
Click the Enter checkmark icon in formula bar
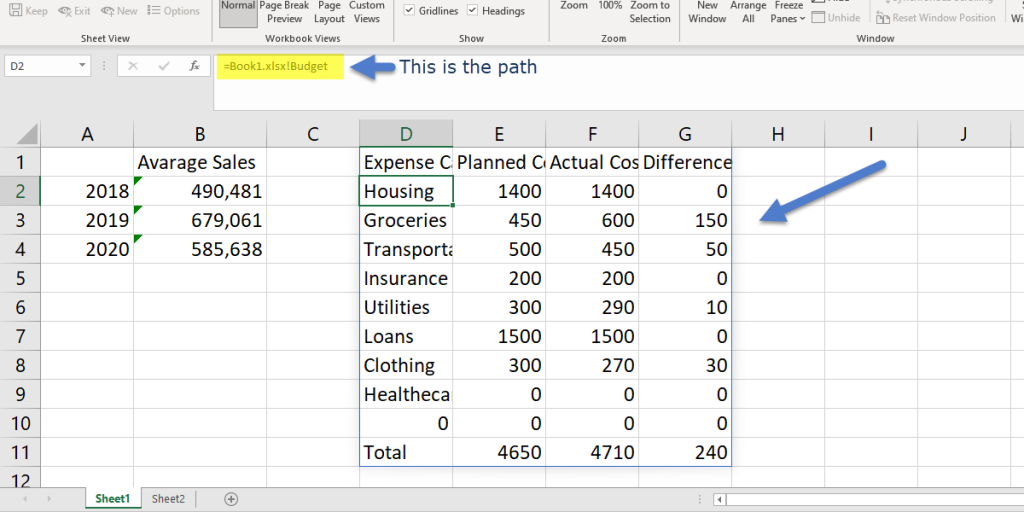162,67
